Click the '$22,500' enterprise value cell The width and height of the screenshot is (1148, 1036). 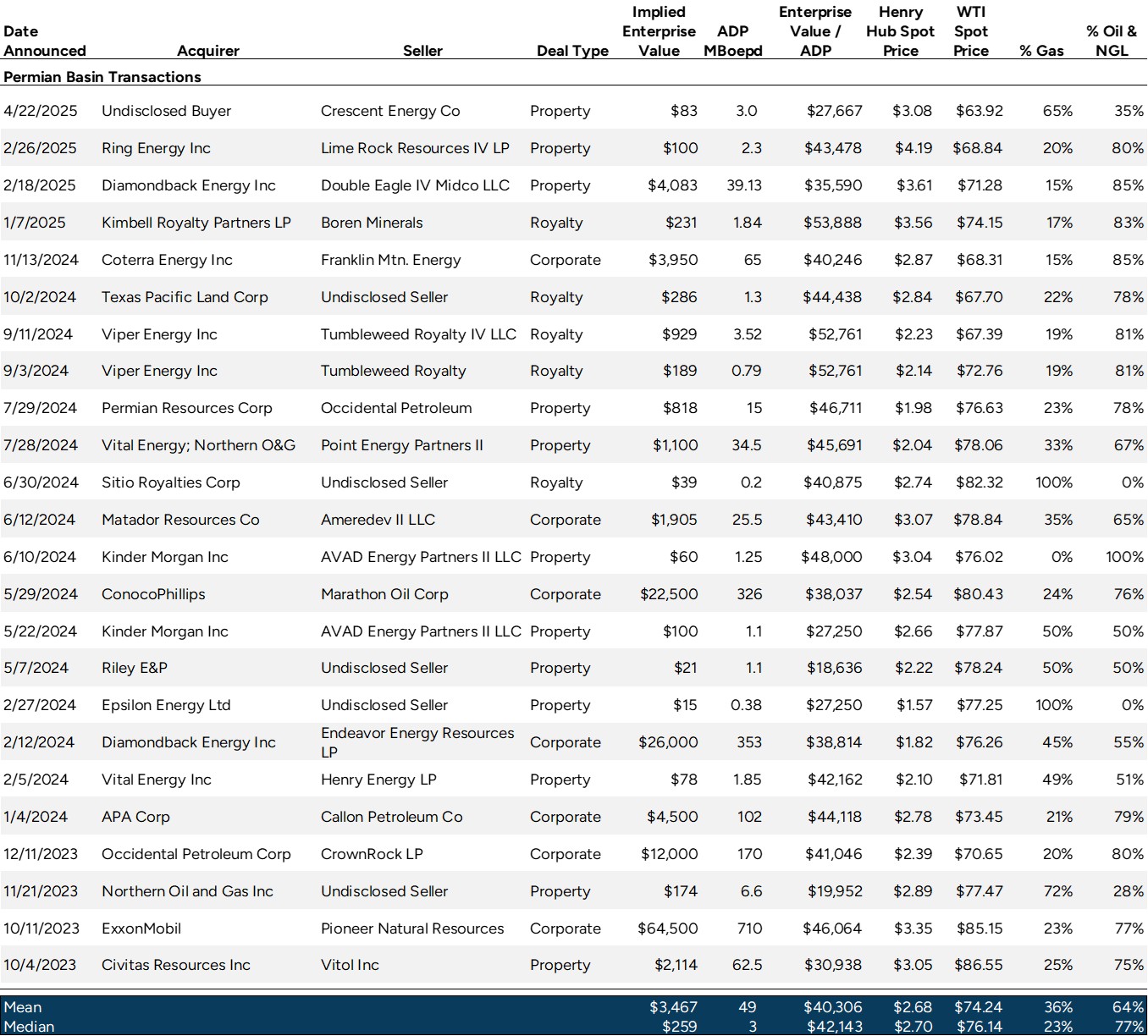669,594
